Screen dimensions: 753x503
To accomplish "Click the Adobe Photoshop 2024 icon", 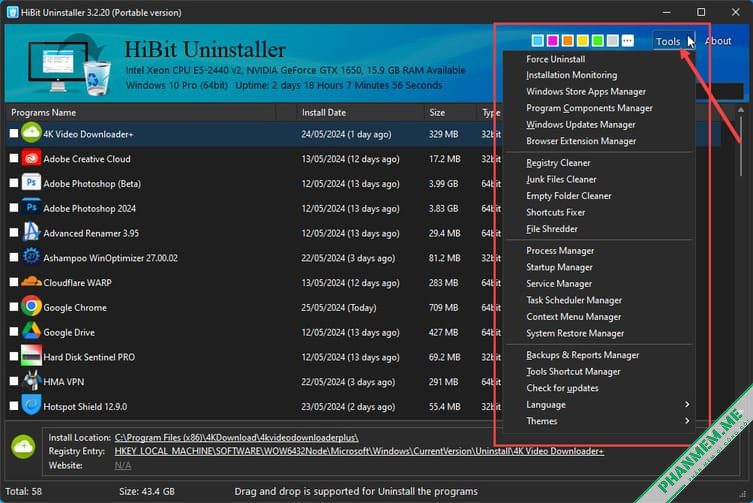I will [x=31, y=208].
